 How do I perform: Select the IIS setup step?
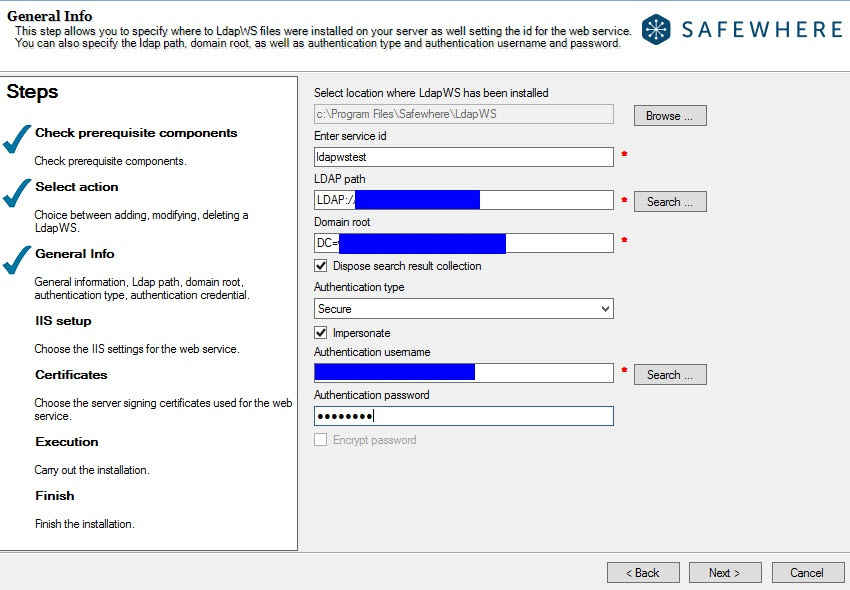pos(63,321)
